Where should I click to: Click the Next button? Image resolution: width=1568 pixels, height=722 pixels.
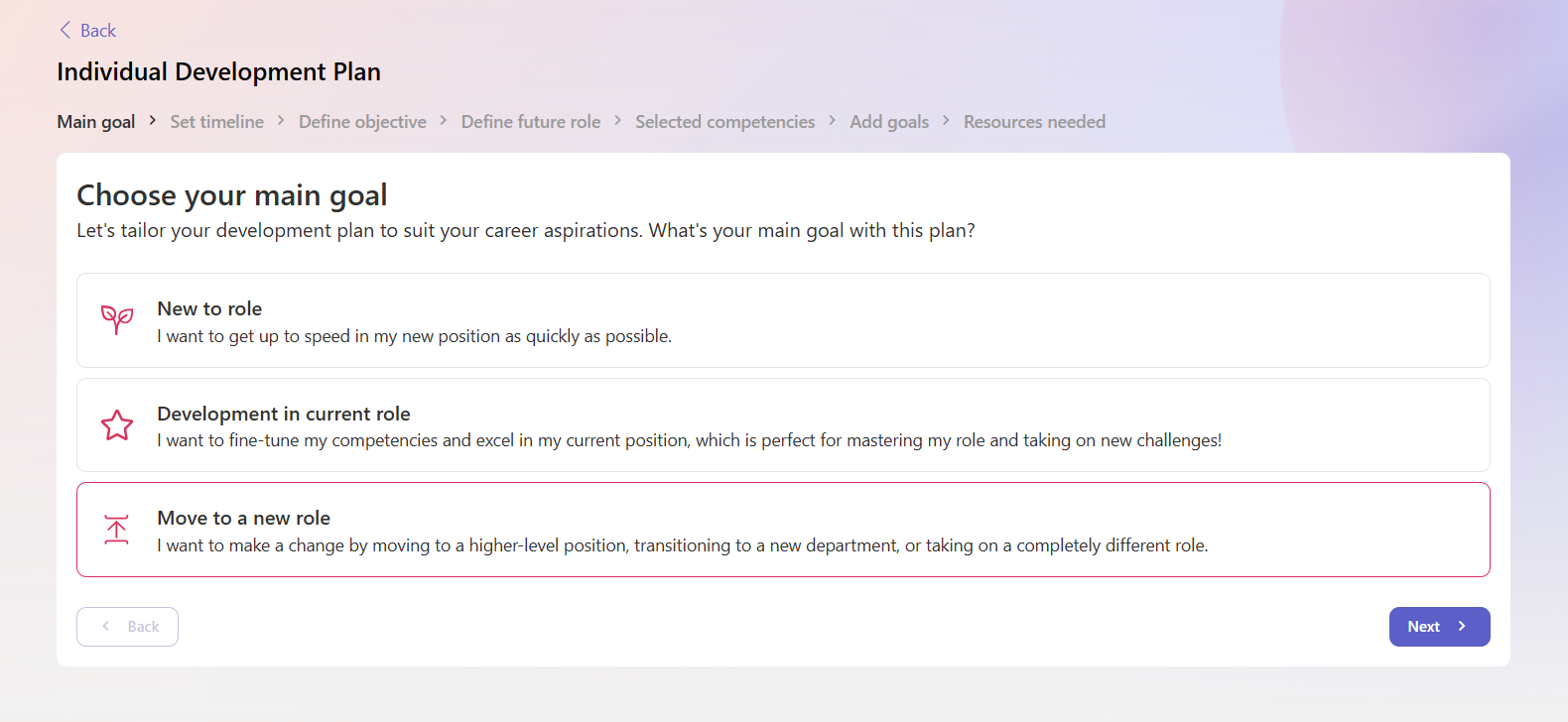tap(1439, 627)
